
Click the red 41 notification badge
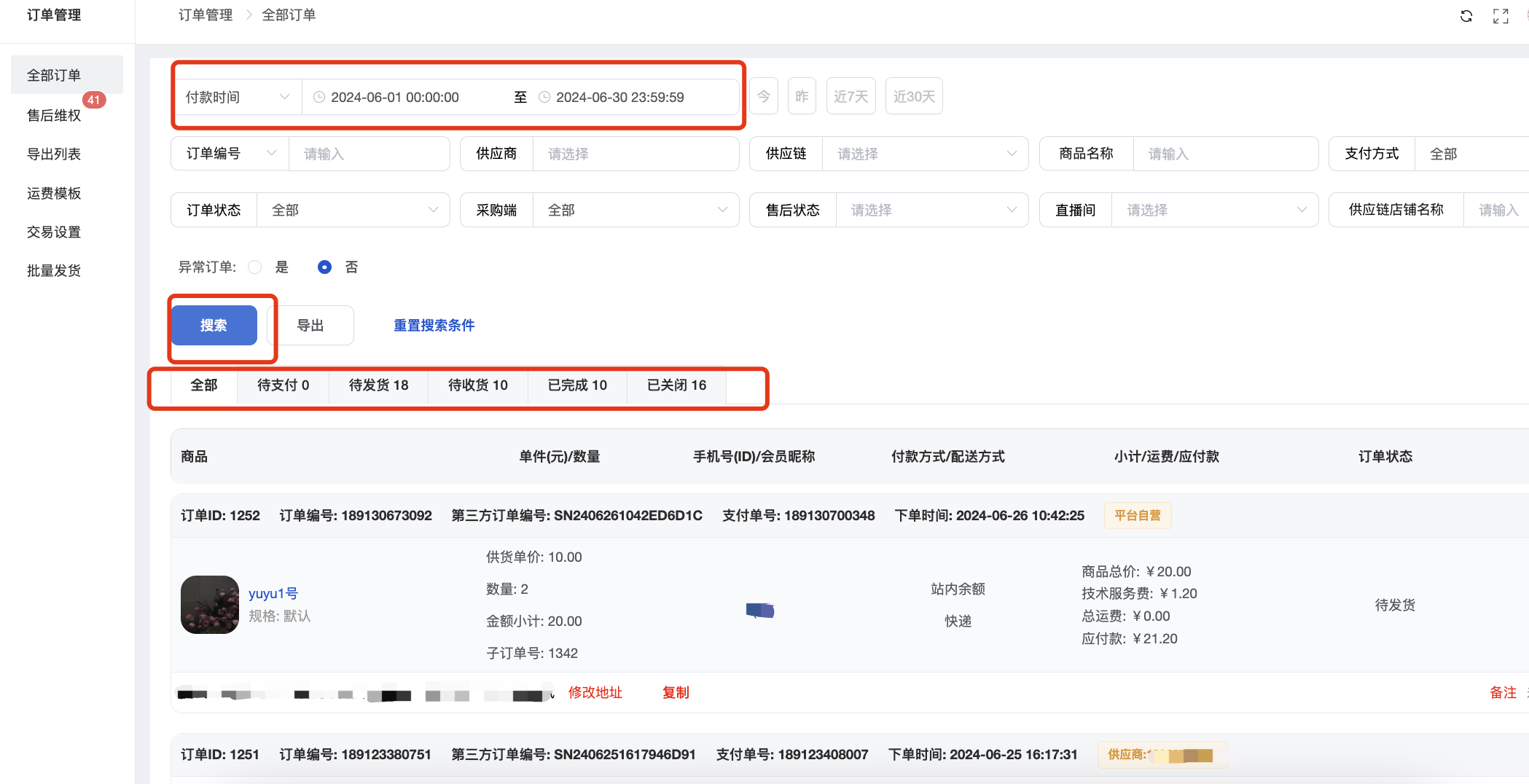tap(94, 101)
